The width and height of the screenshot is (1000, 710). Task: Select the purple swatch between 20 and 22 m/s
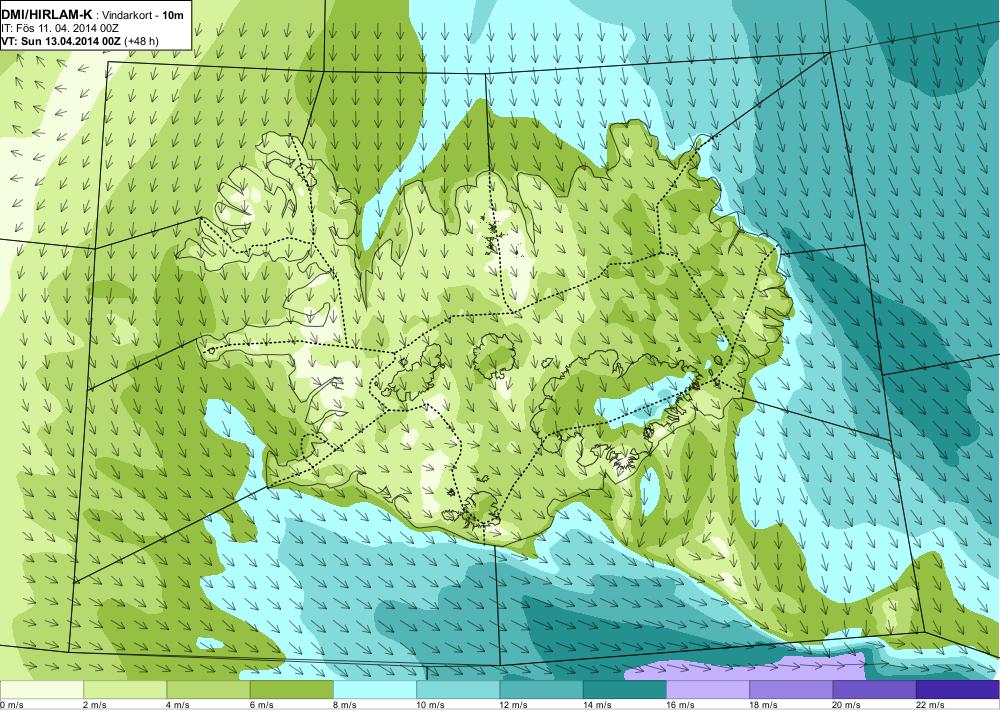click(x=874, y=690)
